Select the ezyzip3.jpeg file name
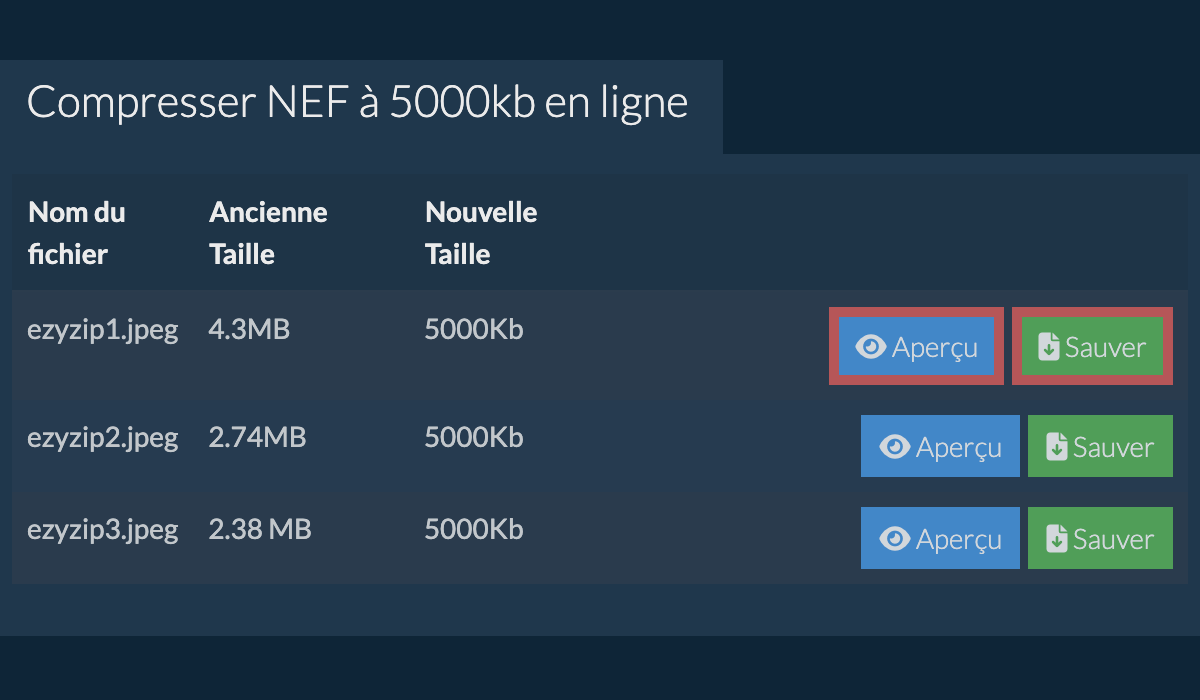The height and width of the screenshot is (700, 1200). (x=102, y=530)
